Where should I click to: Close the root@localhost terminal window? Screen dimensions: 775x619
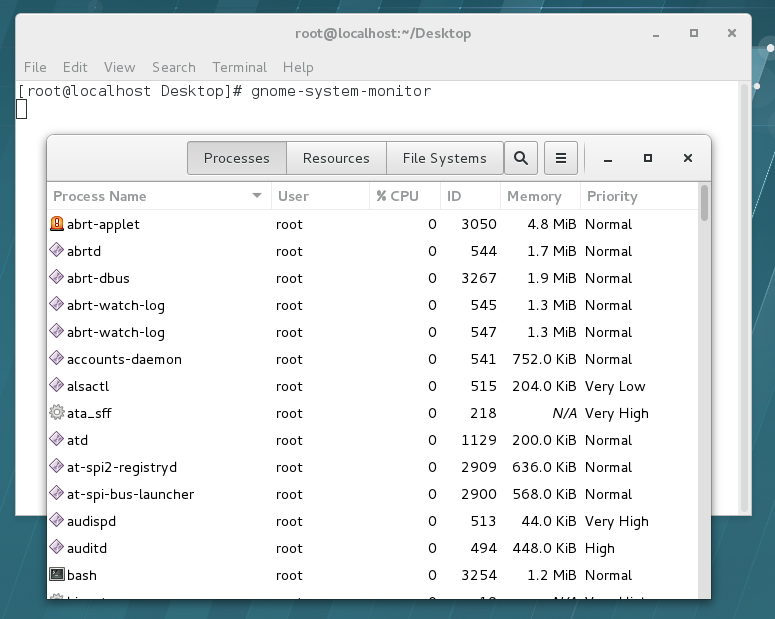point(732,33)
